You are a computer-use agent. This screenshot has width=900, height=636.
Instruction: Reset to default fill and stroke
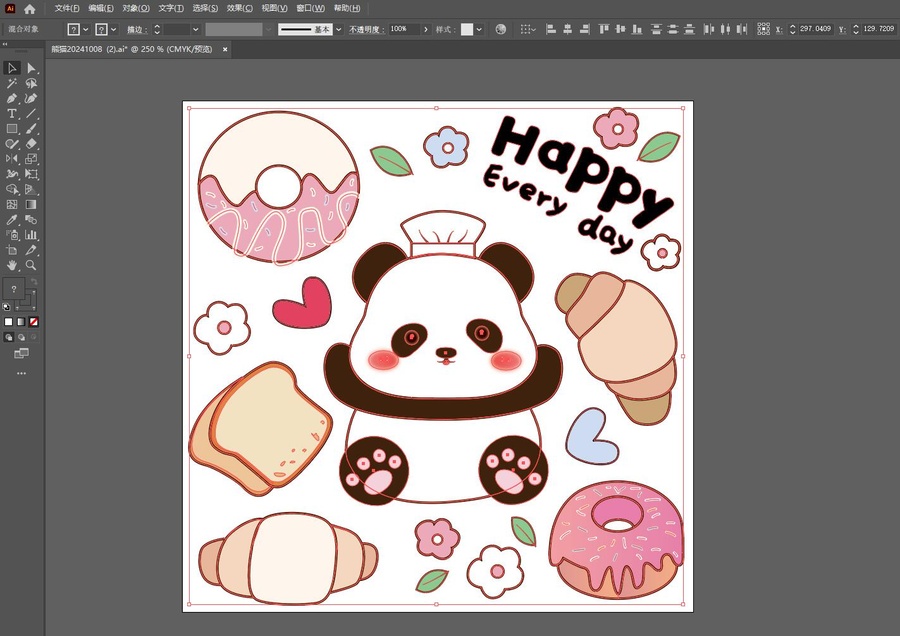point(7,307)
